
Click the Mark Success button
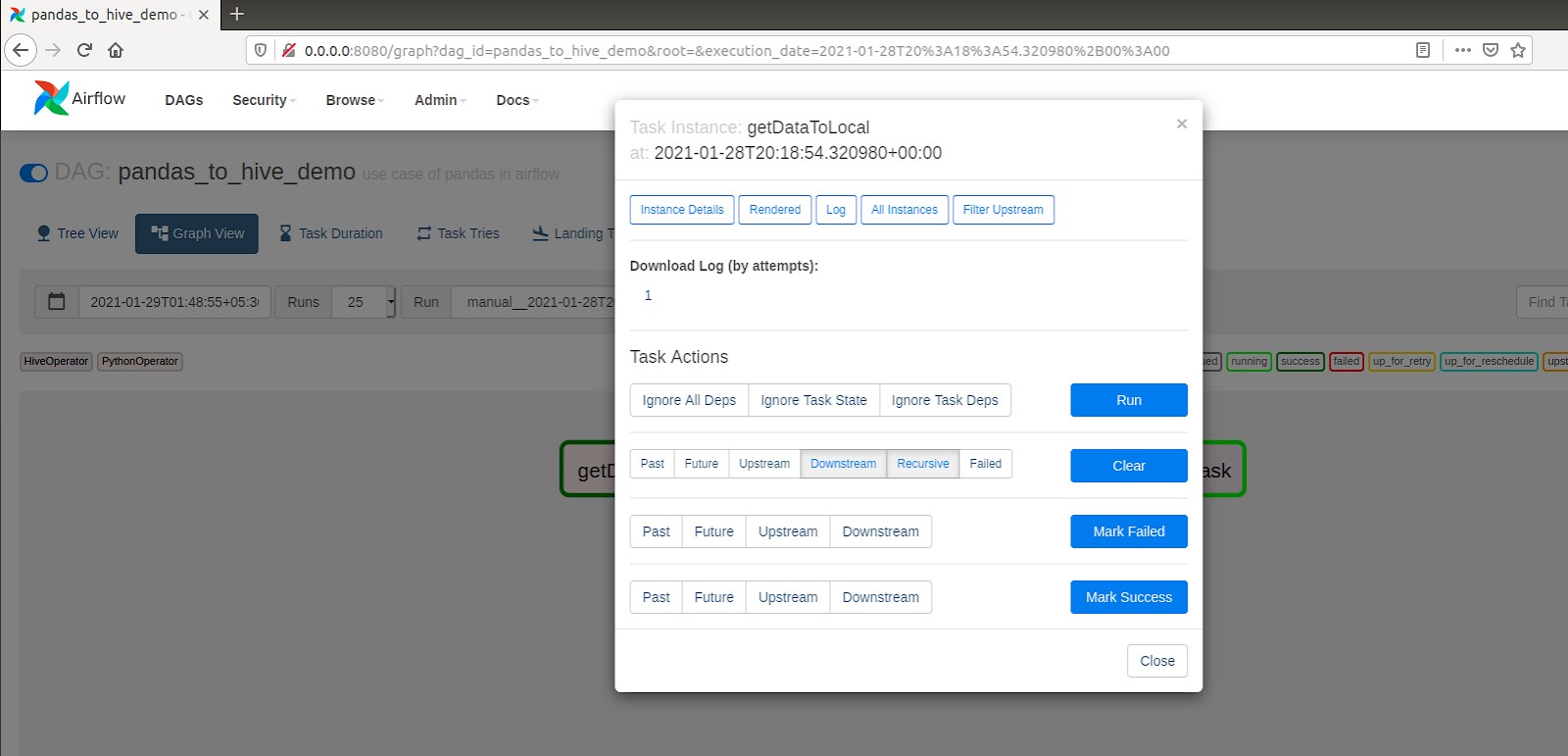(x=1128, y=597)
